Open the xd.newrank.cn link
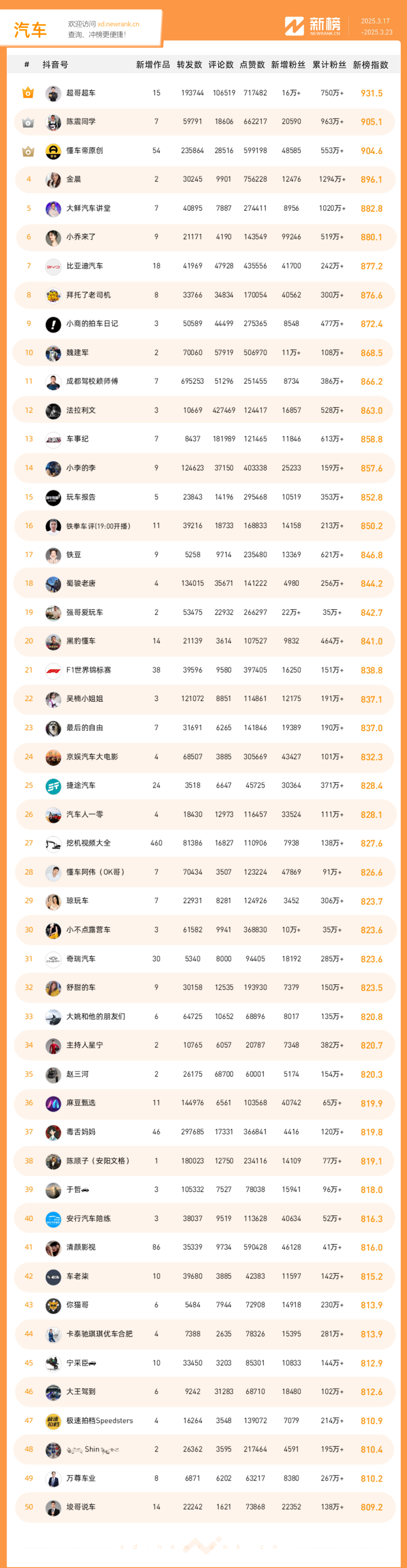Image resolution: width=407 pixels, height=1568 pixels. 118,25
